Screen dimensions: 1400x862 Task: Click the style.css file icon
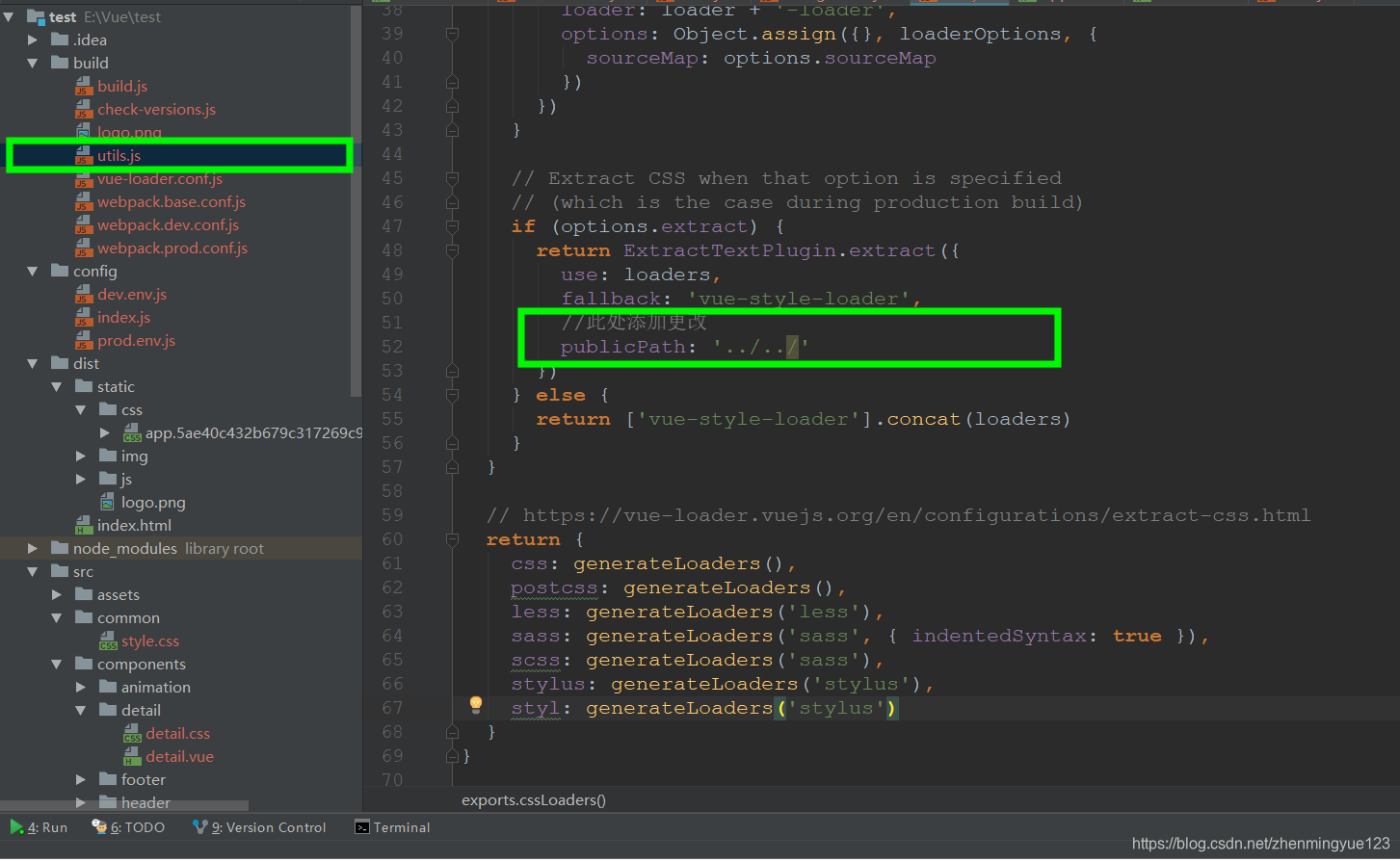[x=108, y=641]
